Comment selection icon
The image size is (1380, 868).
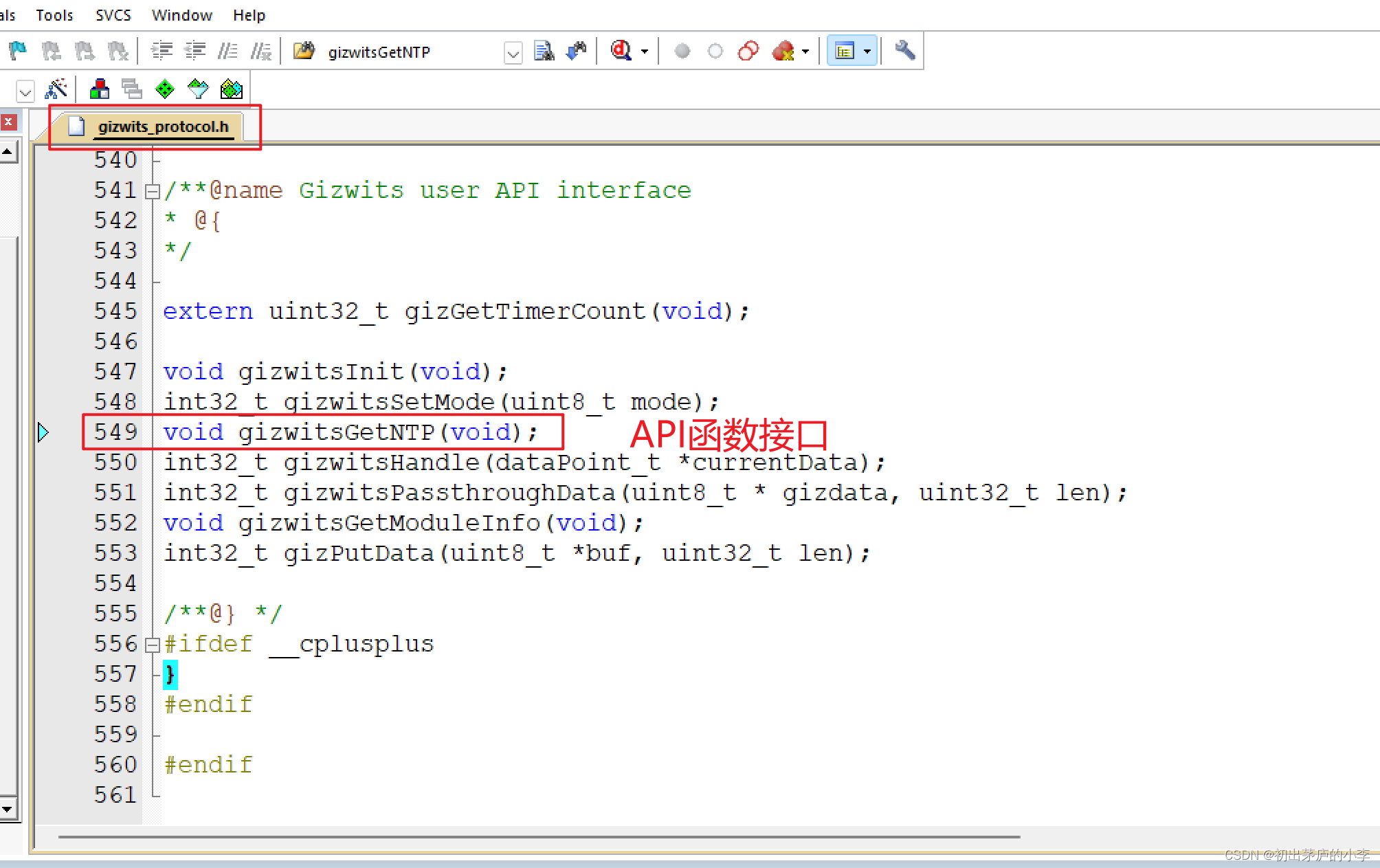[227, 52]
